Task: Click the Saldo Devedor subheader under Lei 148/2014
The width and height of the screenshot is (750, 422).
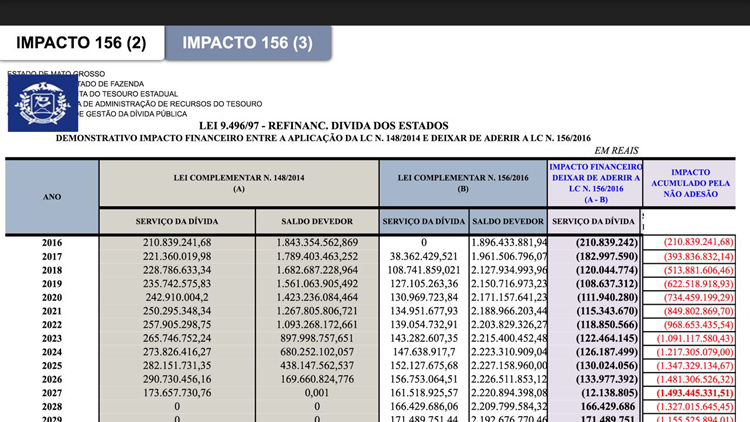Action: [x=317, y=220]
